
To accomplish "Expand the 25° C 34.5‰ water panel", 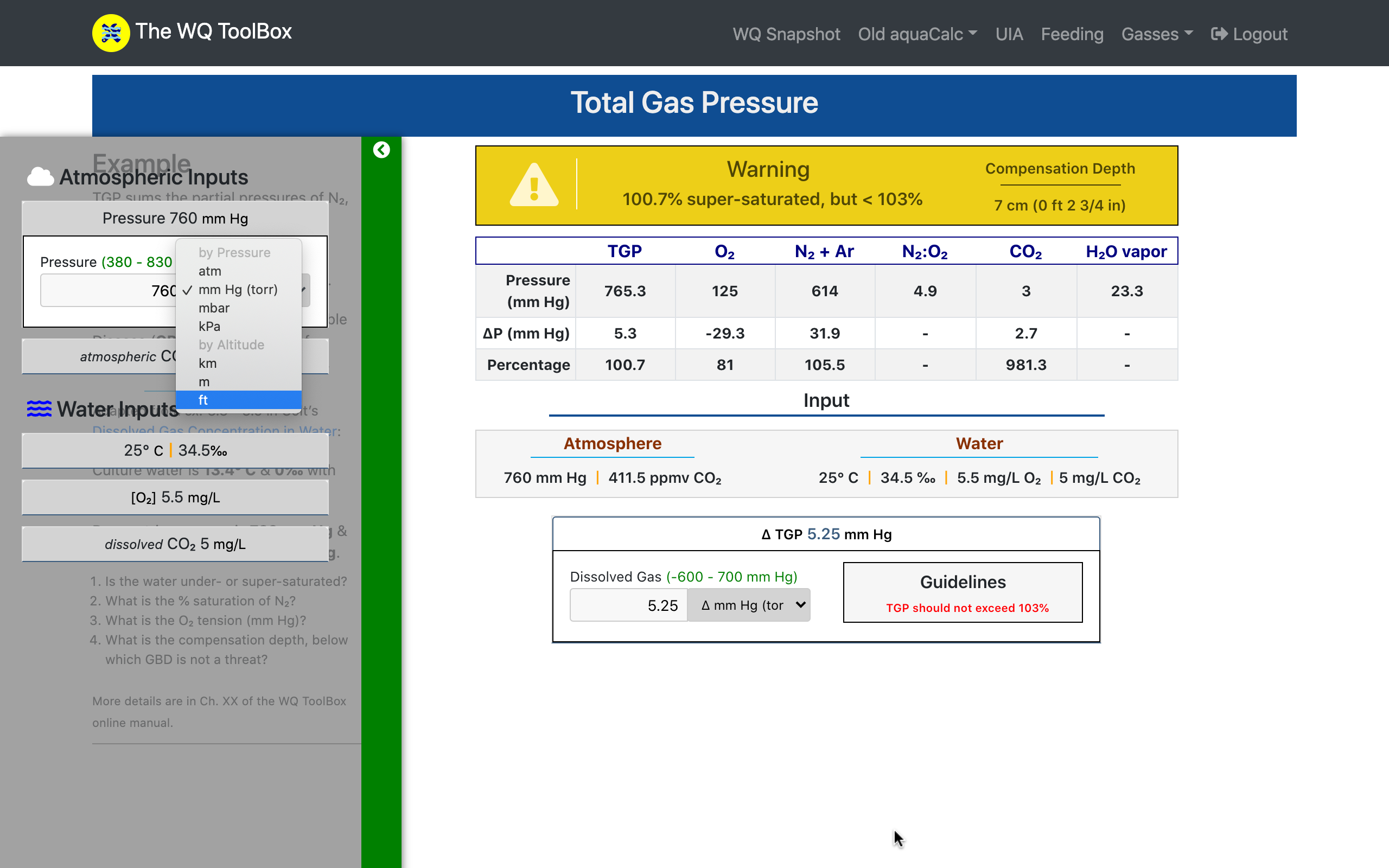I will [175, 450].
